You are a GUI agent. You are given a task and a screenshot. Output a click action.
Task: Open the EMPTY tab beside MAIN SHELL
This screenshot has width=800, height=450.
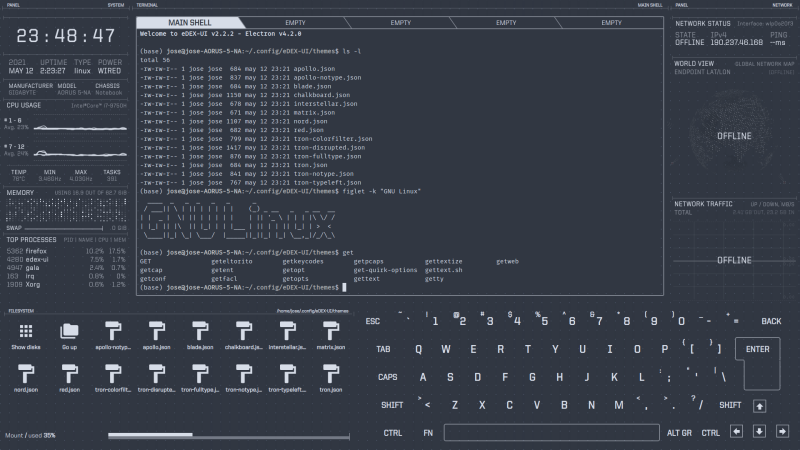coord(296,22)
